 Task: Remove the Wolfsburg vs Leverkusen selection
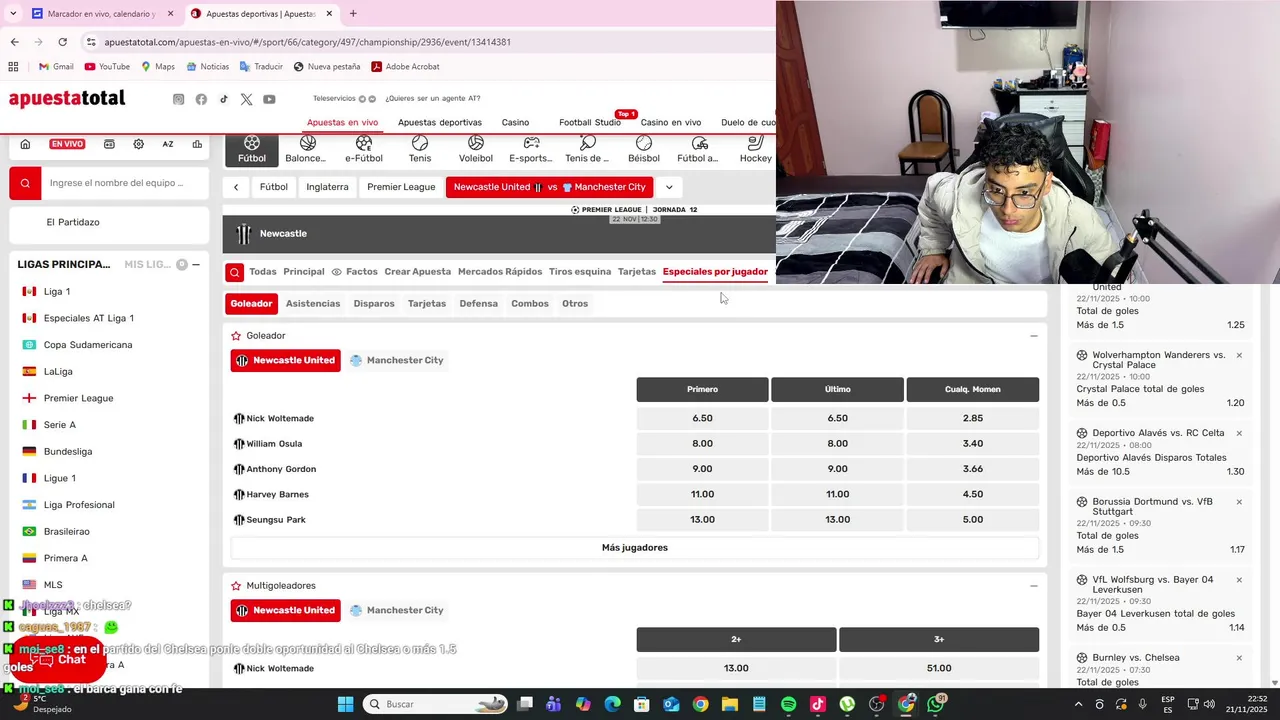click(1239, 580)
